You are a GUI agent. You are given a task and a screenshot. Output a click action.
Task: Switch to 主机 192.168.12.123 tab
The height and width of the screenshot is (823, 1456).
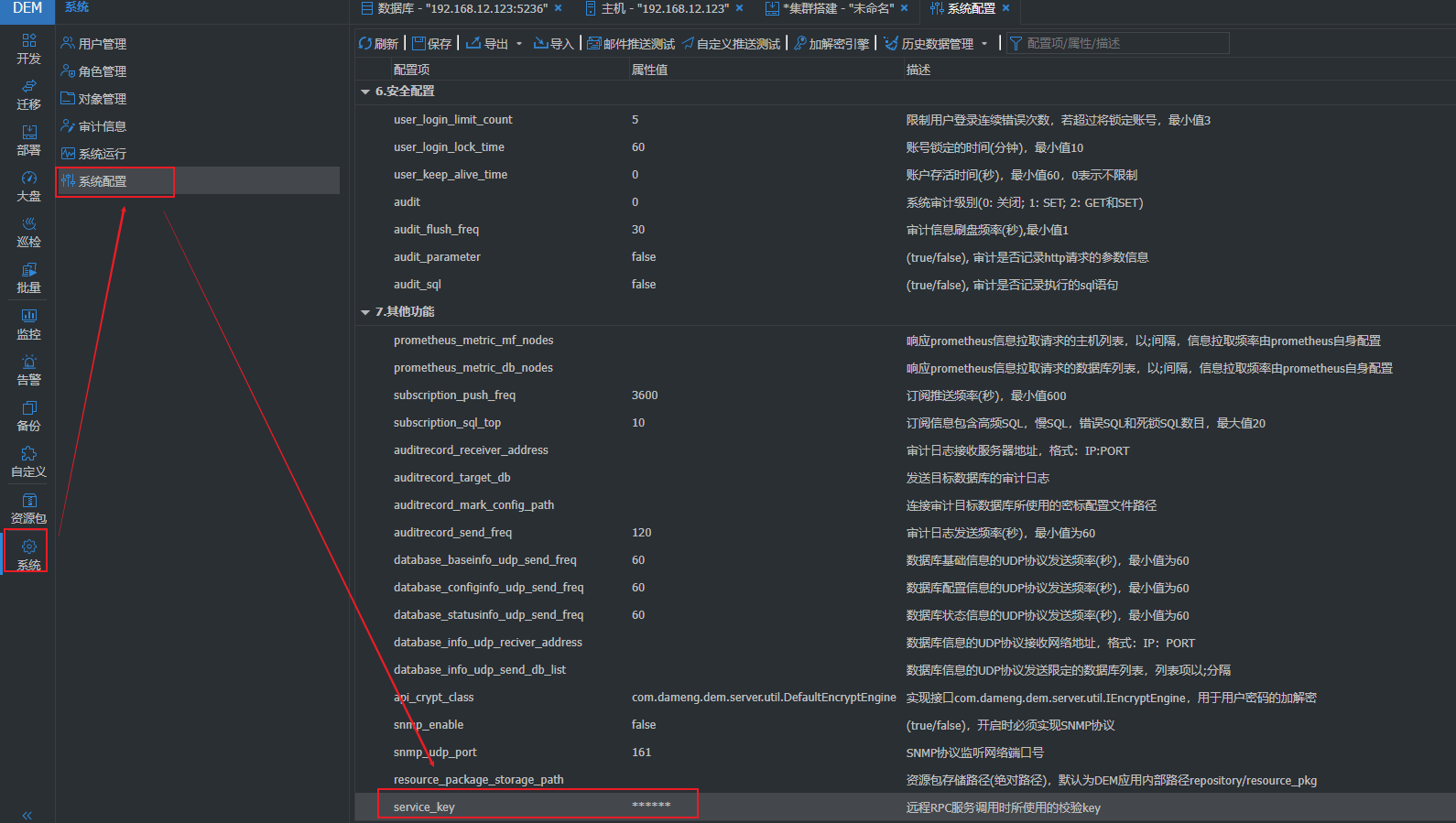pos(657,8)
